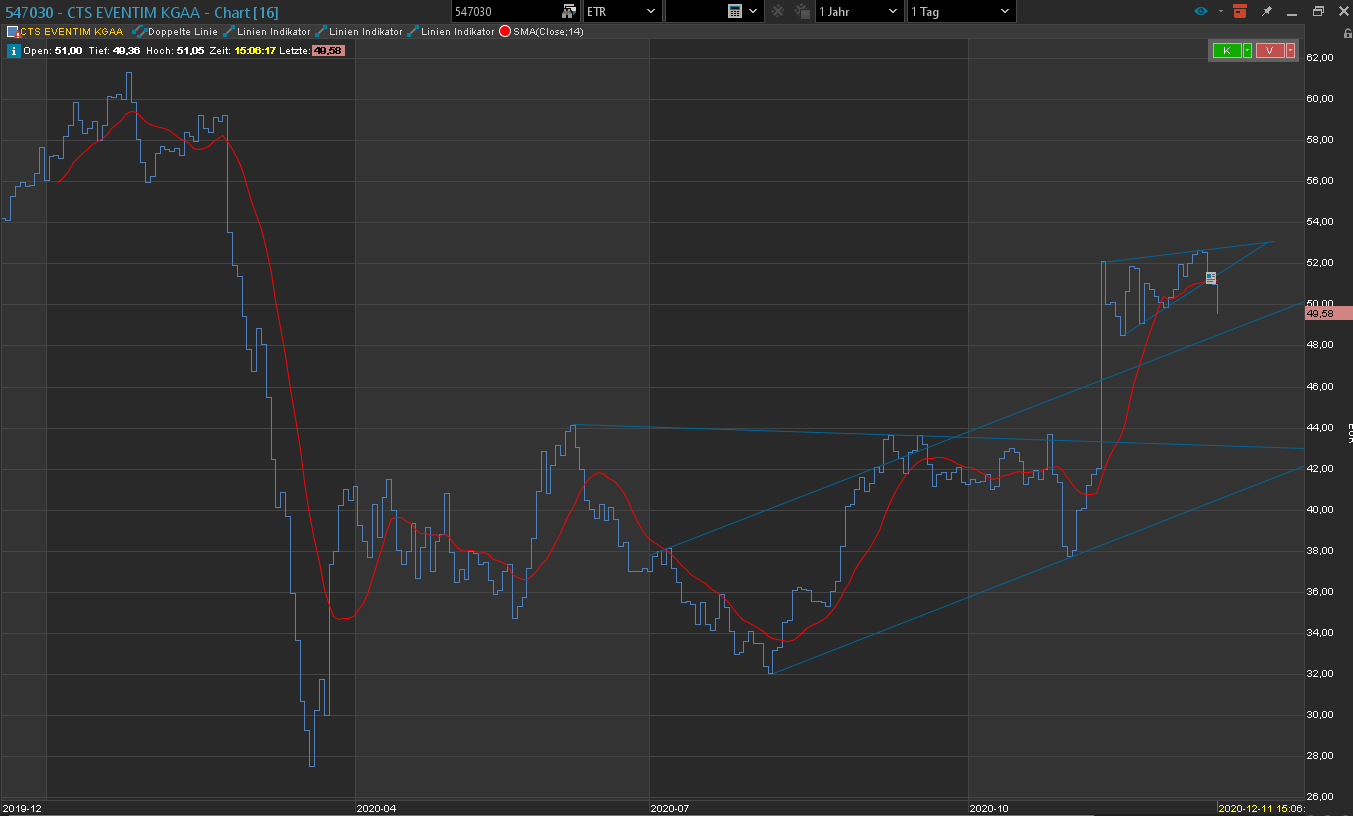Open the green K button dropdown arrow
This screenshot has width=1353, height=816.
1247,51
